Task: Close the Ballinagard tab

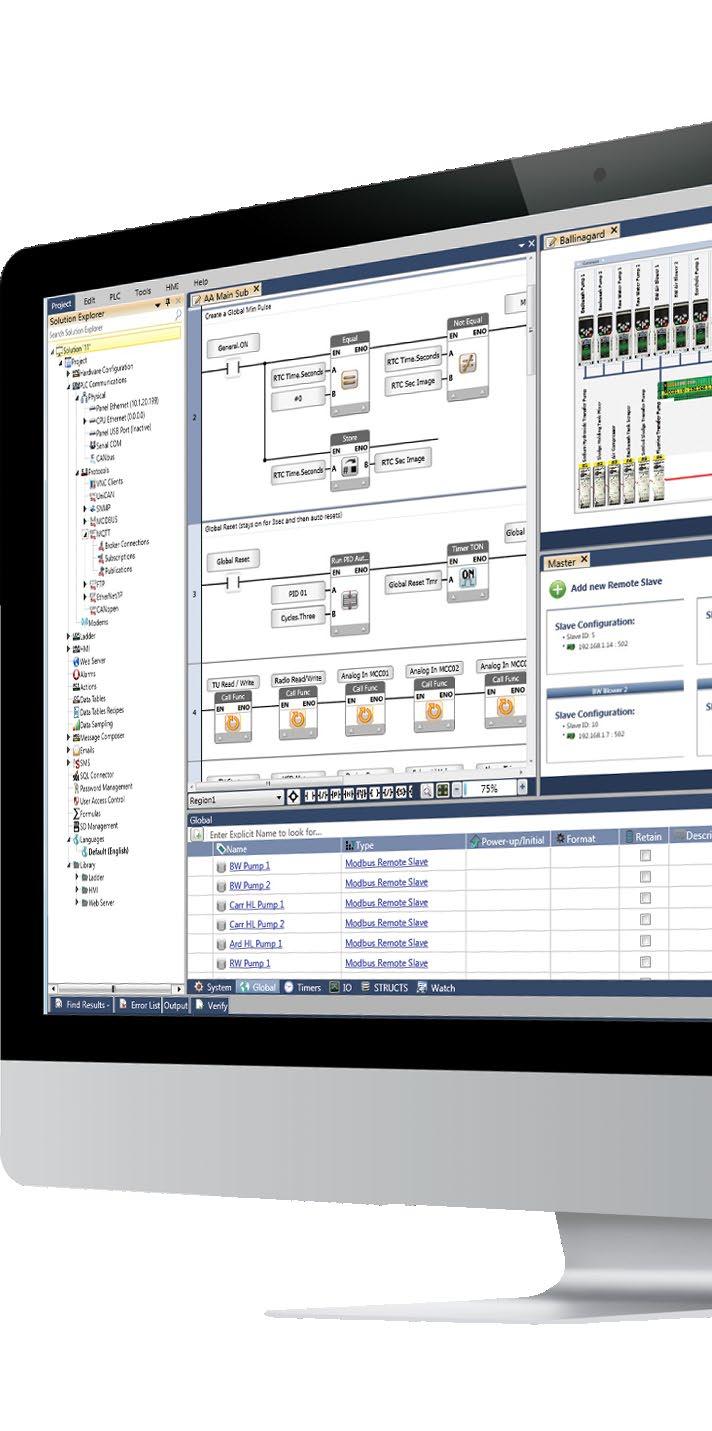Action: (614, 230)
